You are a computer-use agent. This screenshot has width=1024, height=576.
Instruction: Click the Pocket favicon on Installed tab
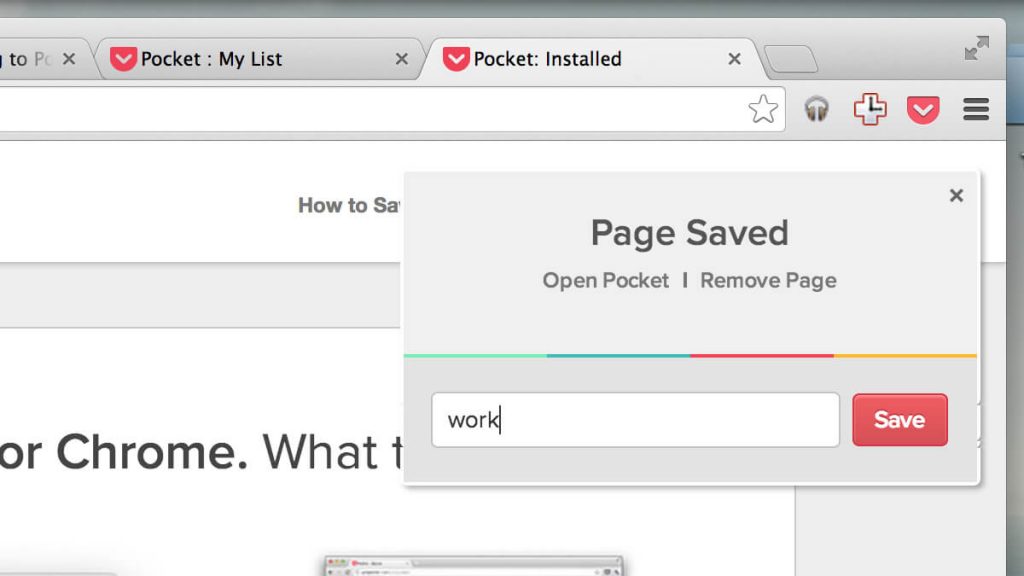456,59
